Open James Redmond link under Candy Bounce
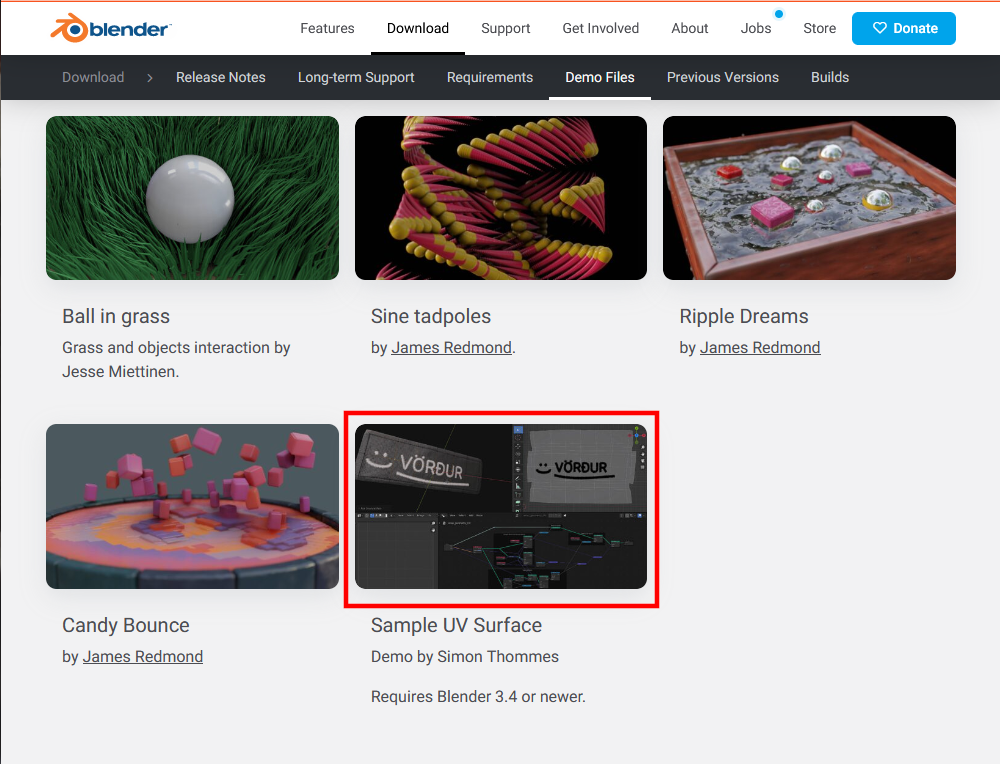 point(143,656)
